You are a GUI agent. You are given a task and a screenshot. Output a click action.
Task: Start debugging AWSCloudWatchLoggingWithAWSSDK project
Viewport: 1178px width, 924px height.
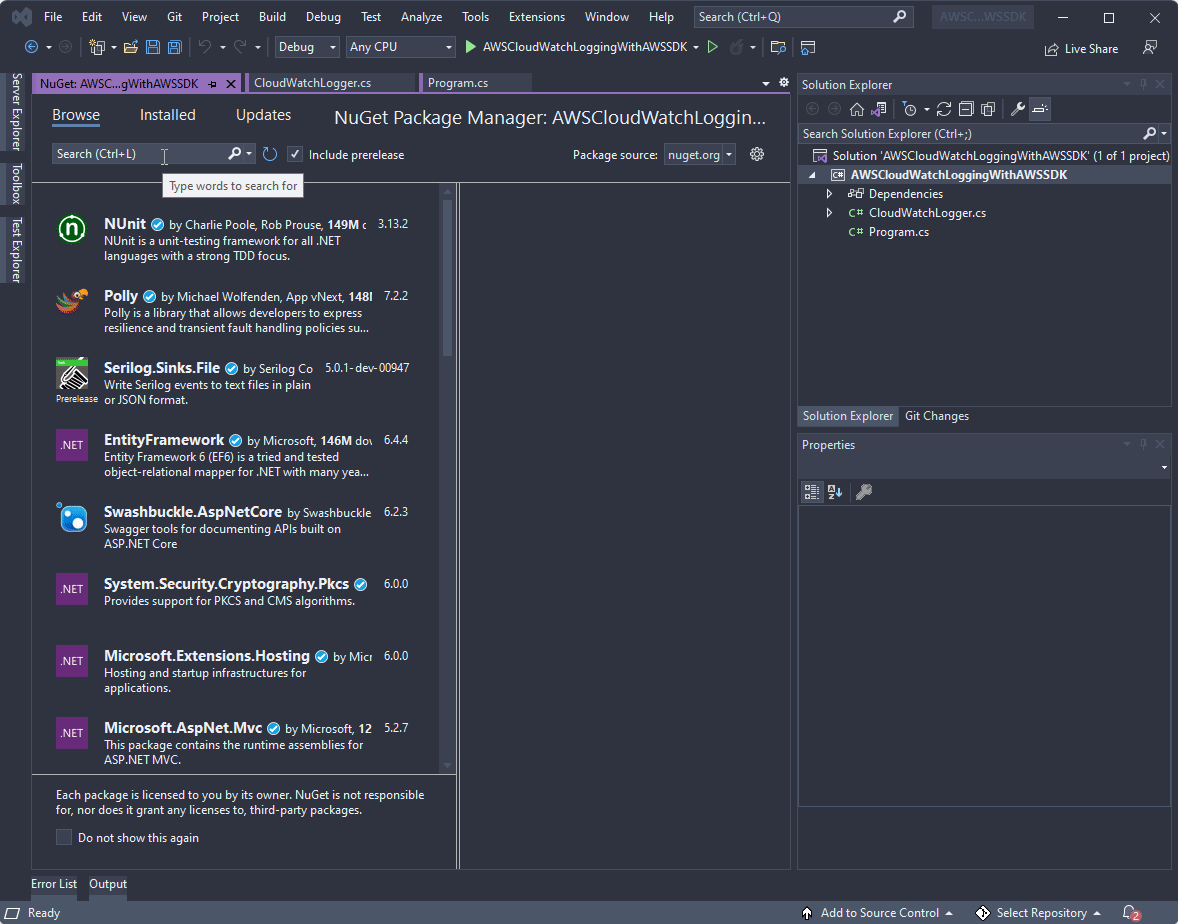click(713, 46)
